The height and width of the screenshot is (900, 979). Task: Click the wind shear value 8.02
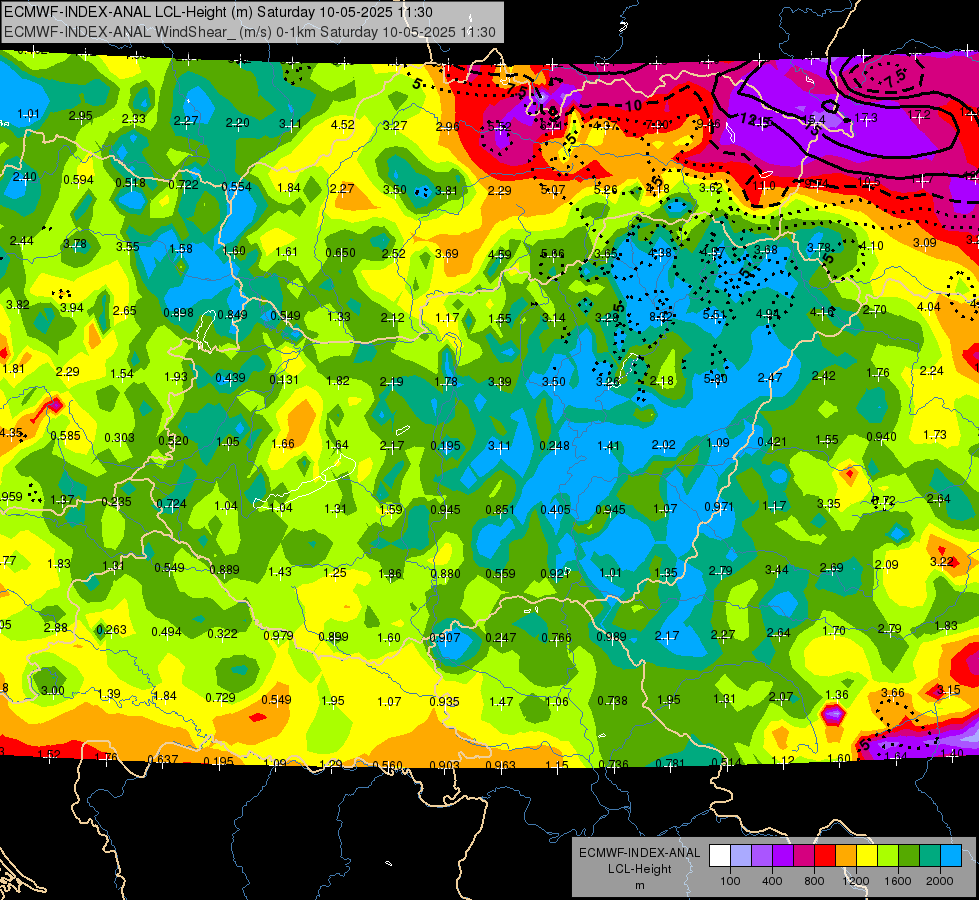tap(661, 317)
